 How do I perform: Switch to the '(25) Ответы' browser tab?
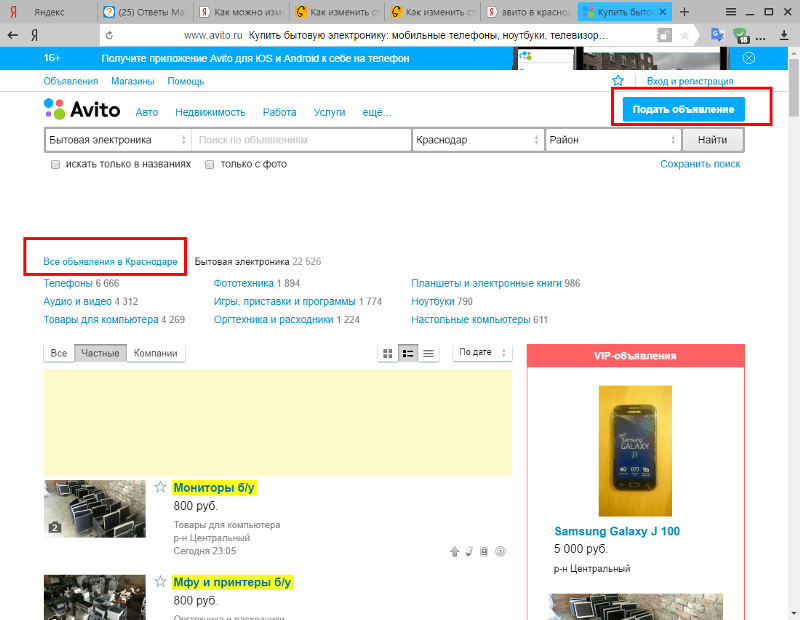coord(145,12)
